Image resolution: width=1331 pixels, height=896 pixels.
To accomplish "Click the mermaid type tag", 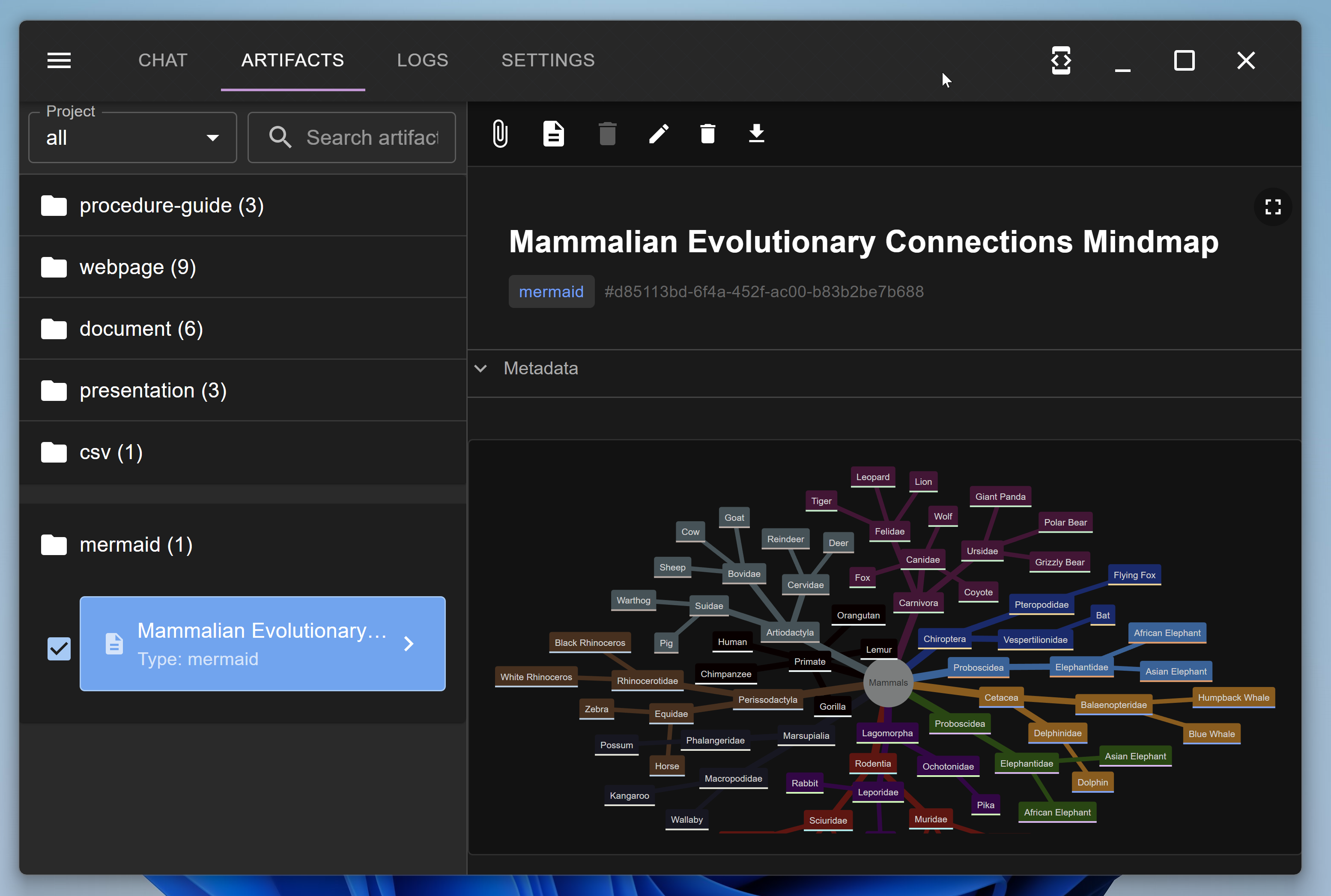I will tap(551, 291).
